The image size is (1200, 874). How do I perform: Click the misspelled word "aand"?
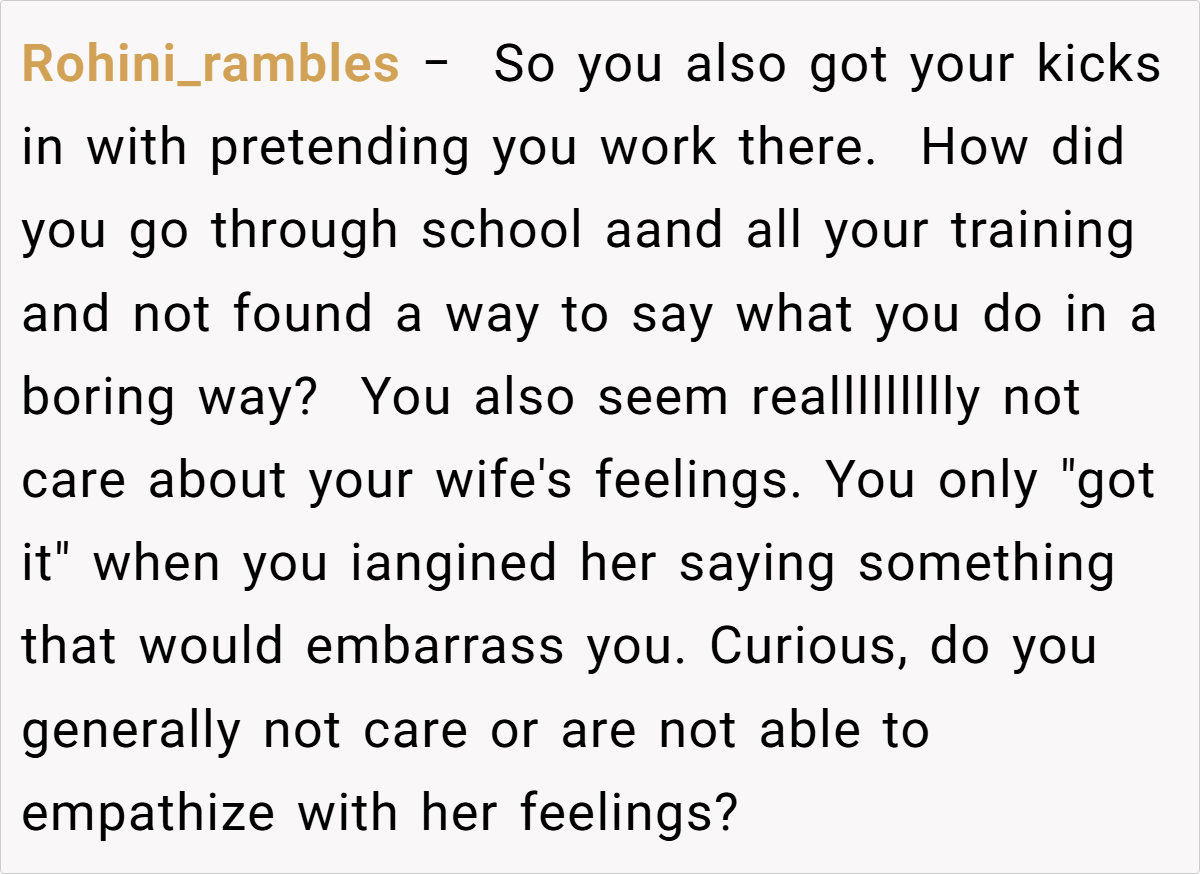coord(664,231)
